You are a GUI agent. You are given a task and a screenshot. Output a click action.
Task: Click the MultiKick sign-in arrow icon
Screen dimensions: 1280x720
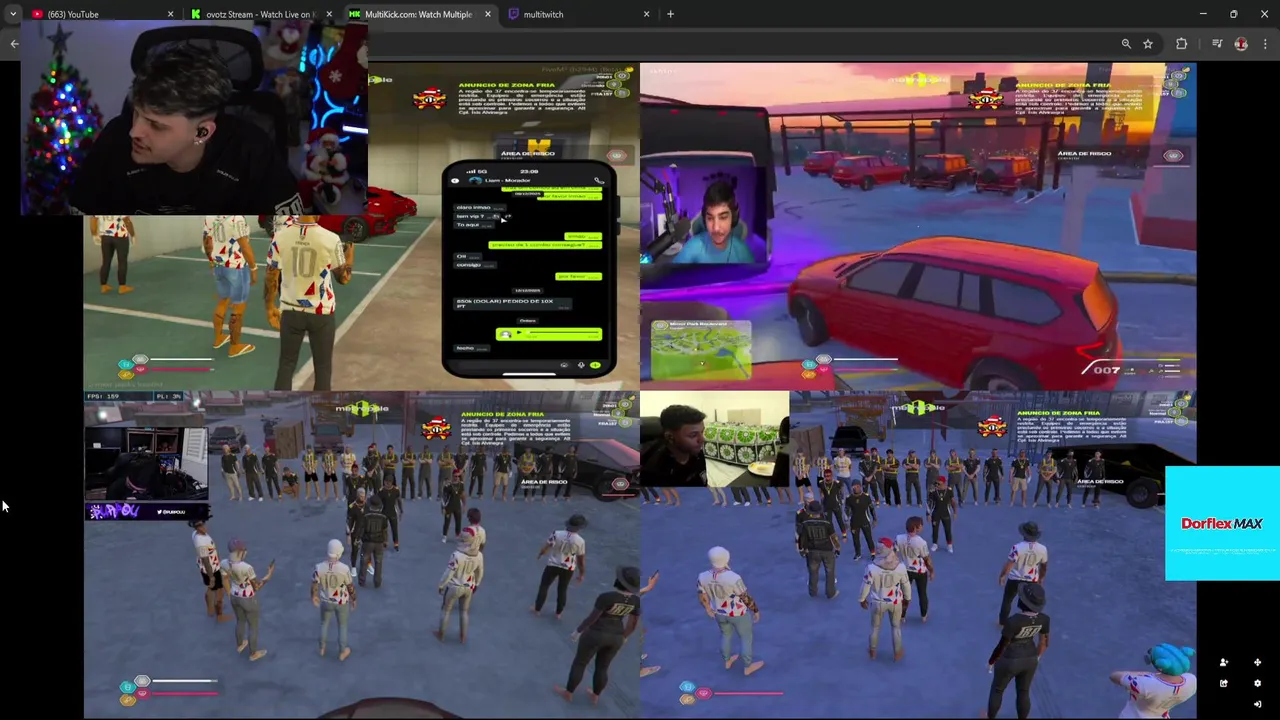coord(1257,704)
